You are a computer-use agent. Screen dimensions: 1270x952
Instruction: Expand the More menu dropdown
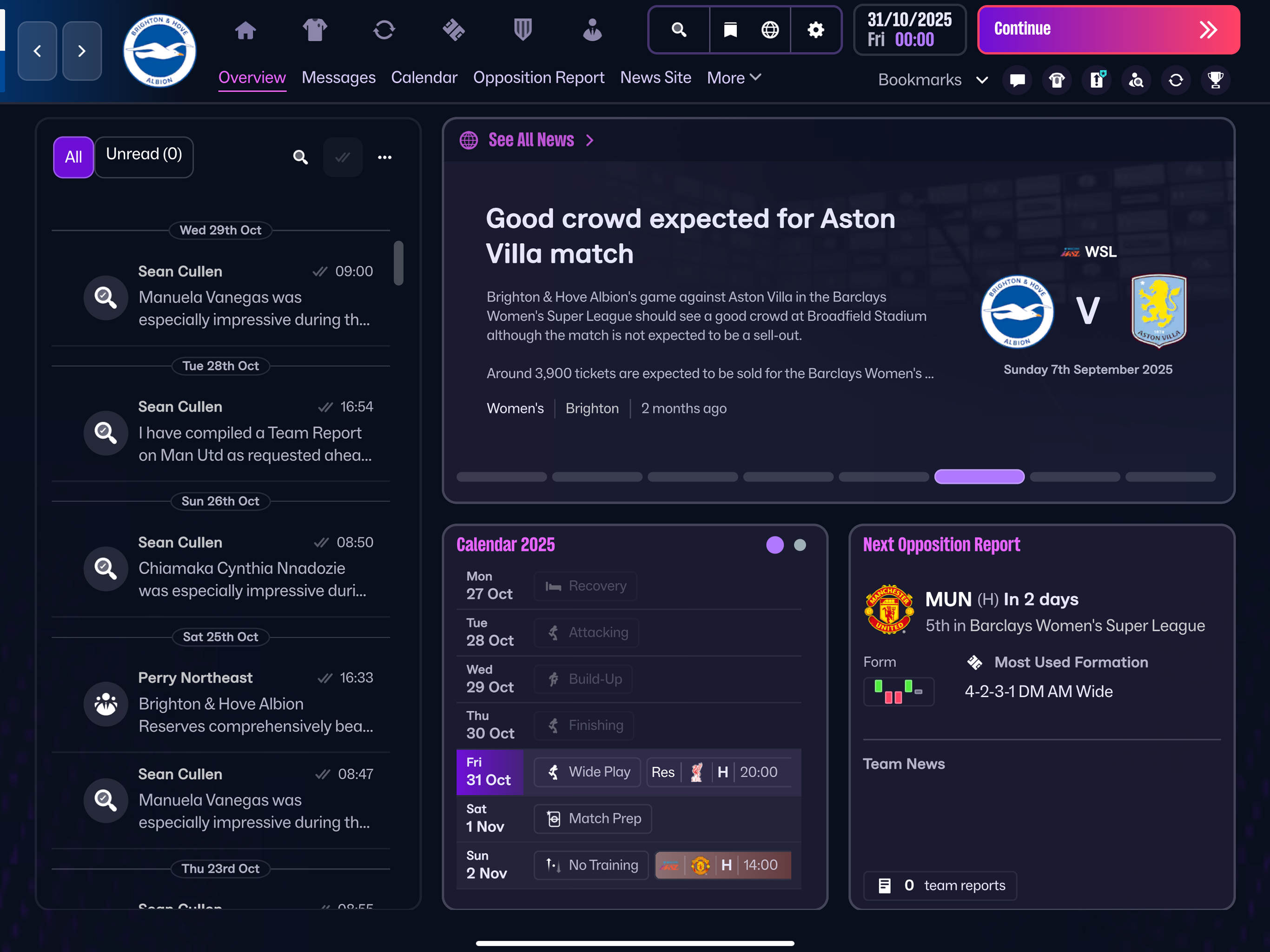[733, 78]
